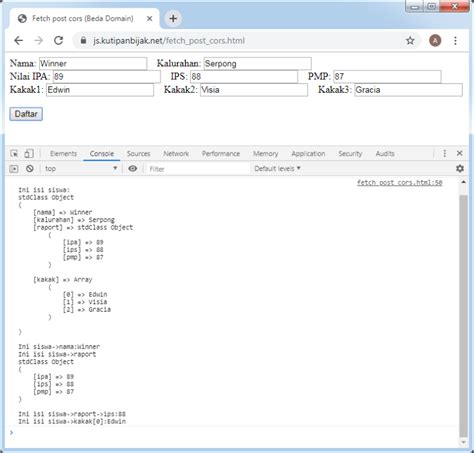Image resolution: width=474 pixels, height=453 pixels.
Task: Clear console with the ban icon
Action: coord(30,169)
